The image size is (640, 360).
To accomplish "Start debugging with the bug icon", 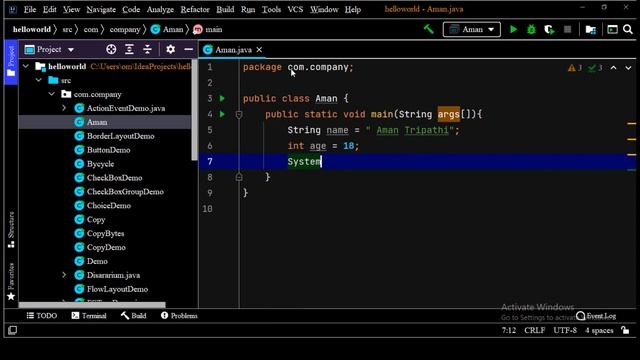I will (x=531, y=29).
